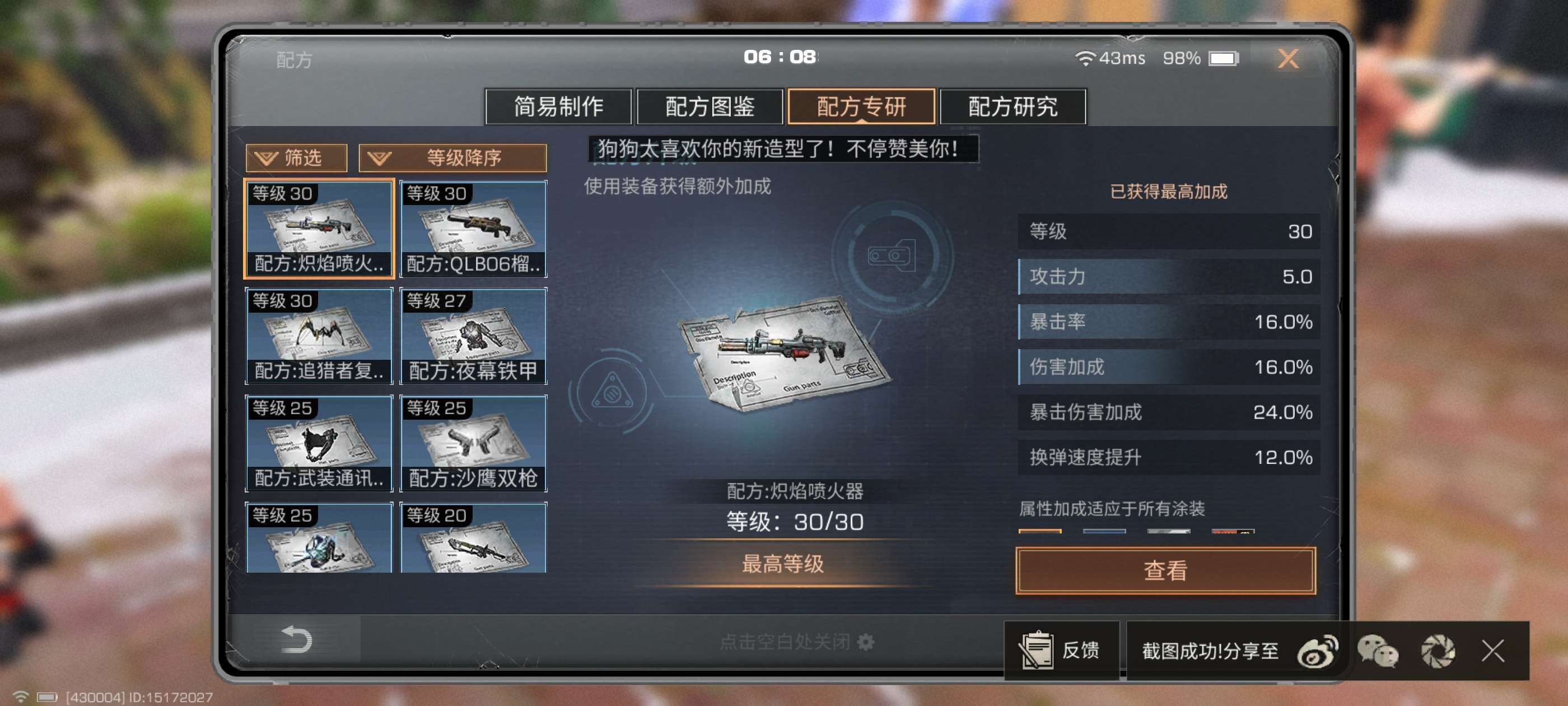
Task: Click the 反馈 feedback clipboard icon
Action: pyautogui.click(x=1035, y=650)
